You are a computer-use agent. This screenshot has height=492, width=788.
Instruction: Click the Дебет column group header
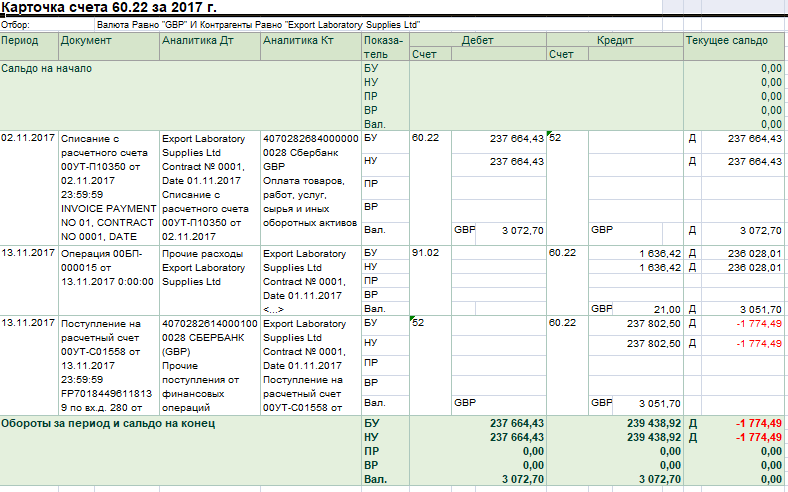pyautogui.click(x=477, y=41)
